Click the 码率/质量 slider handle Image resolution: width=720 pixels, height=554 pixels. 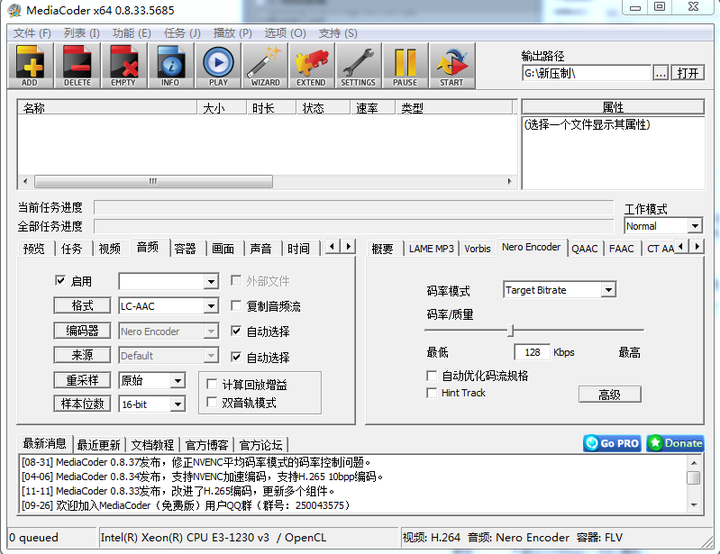point(511,330)
